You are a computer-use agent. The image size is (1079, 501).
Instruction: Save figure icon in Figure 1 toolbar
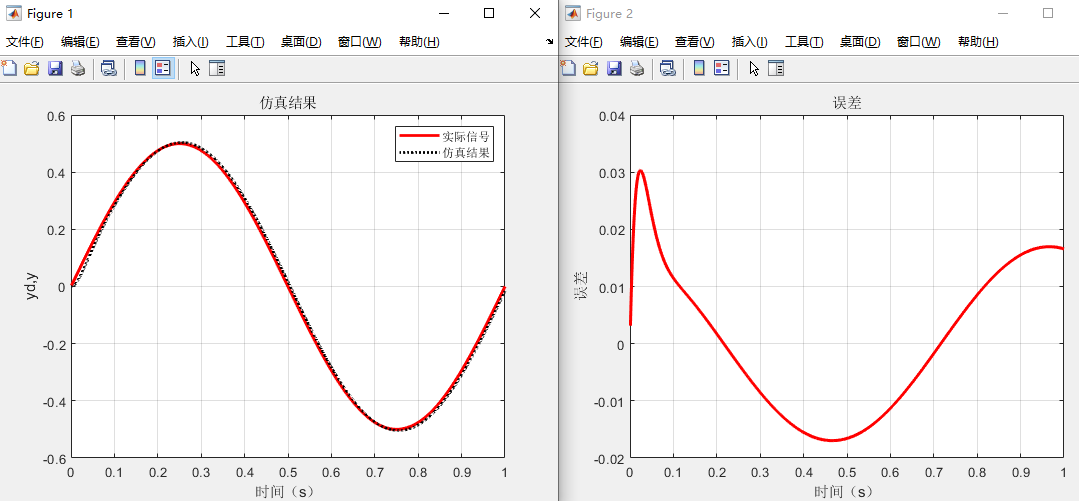[55, 68]
